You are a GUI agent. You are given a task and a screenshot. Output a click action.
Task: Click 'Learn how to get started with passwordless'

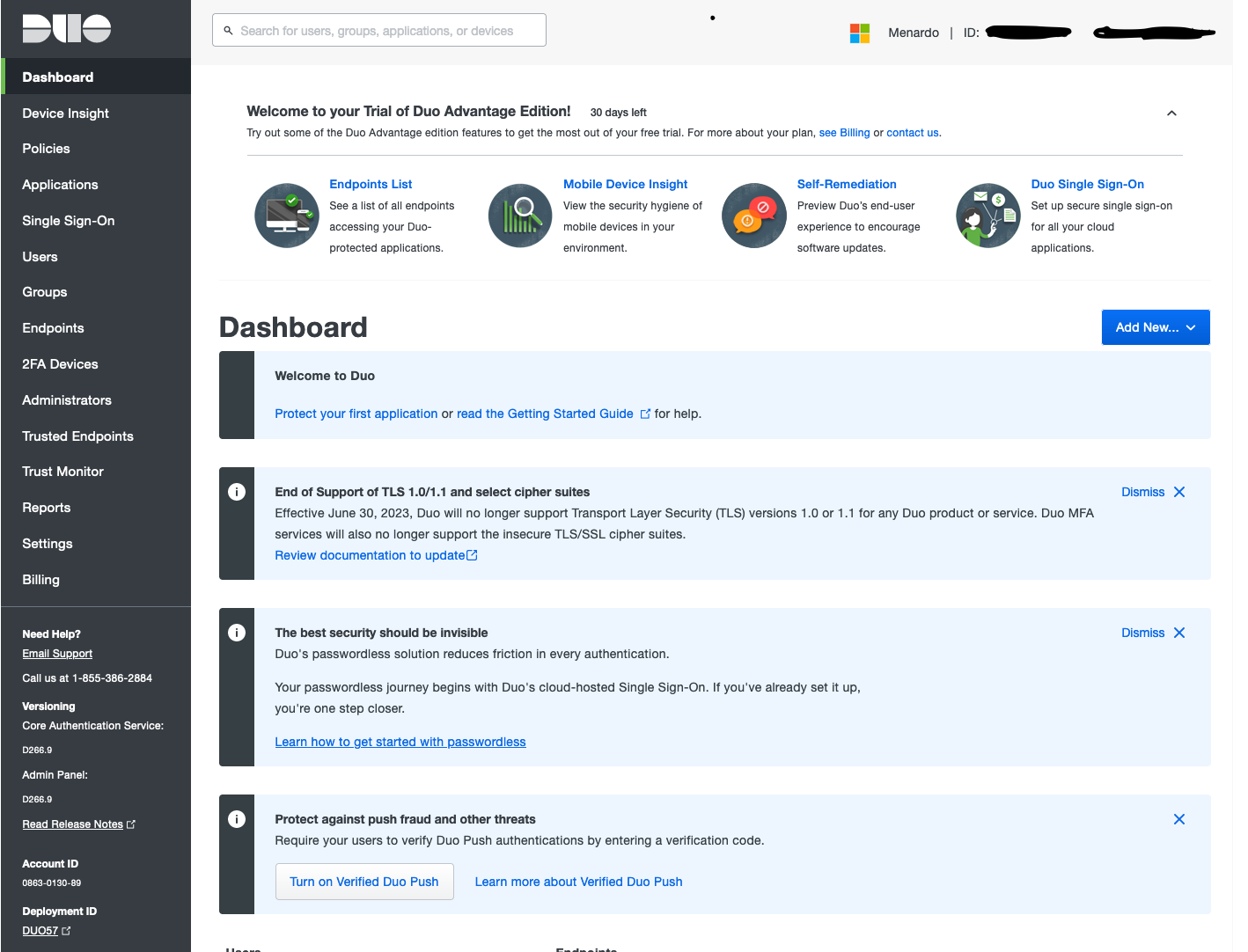400,742
